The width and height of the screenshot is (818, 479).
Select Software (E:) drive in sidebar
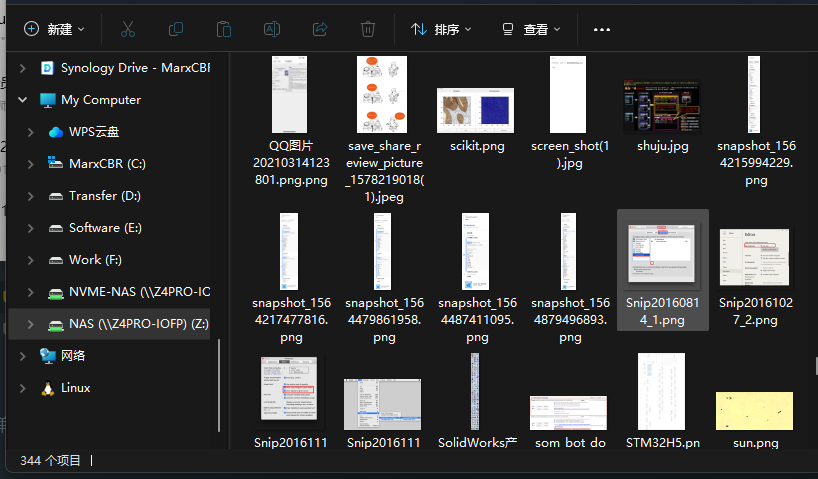104,228
